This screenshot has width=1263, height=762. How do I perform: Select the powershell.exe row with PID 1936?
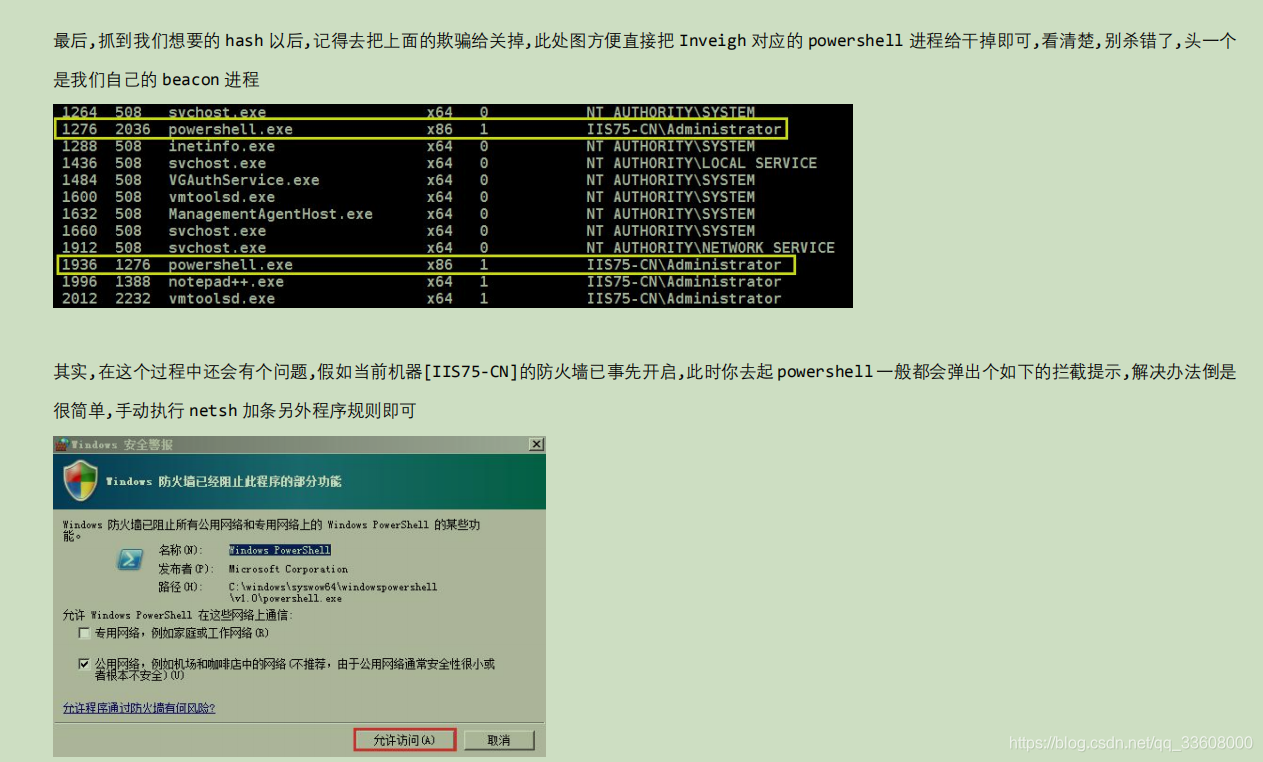[425, 265]
